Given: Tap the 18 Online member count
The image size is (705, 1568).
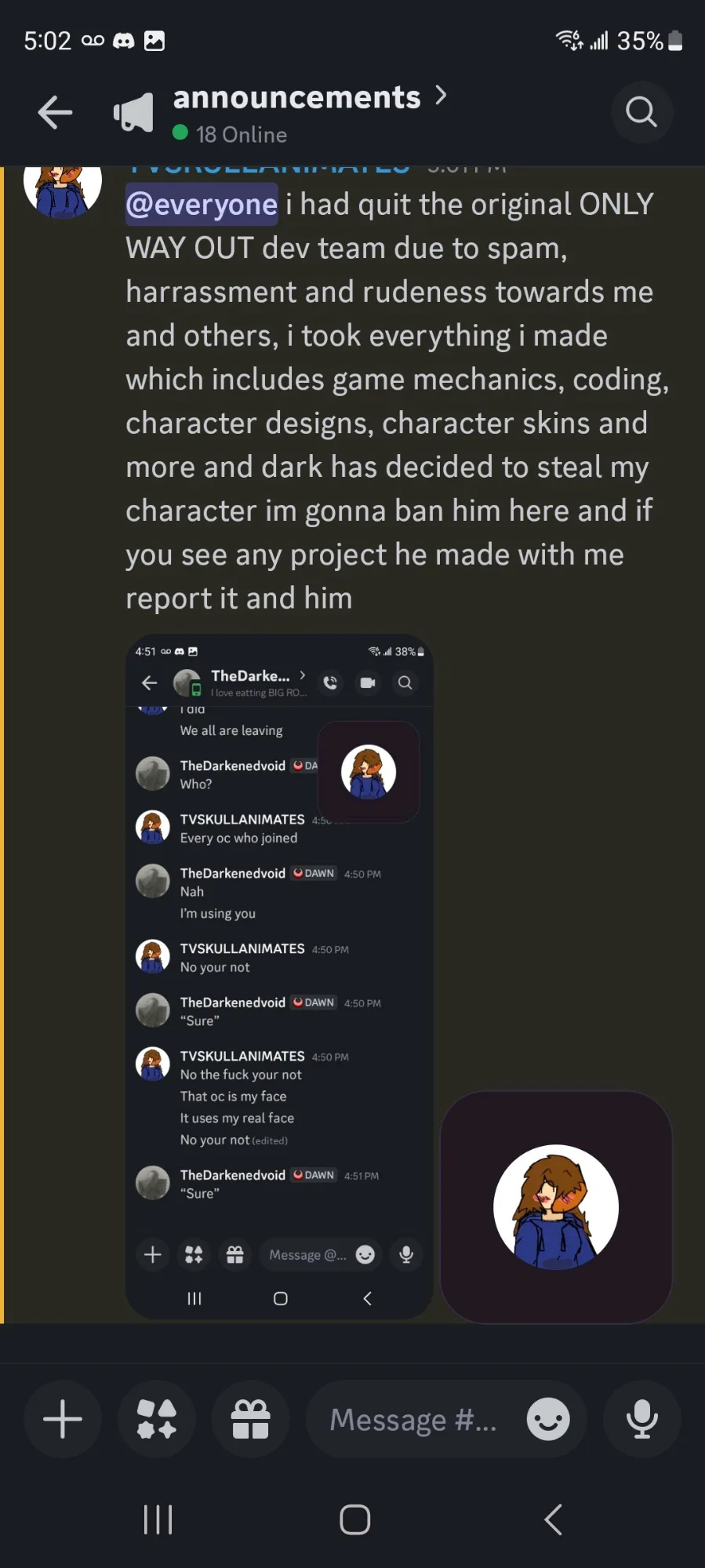Looking at the screenshot, I should tap(241, 135).
